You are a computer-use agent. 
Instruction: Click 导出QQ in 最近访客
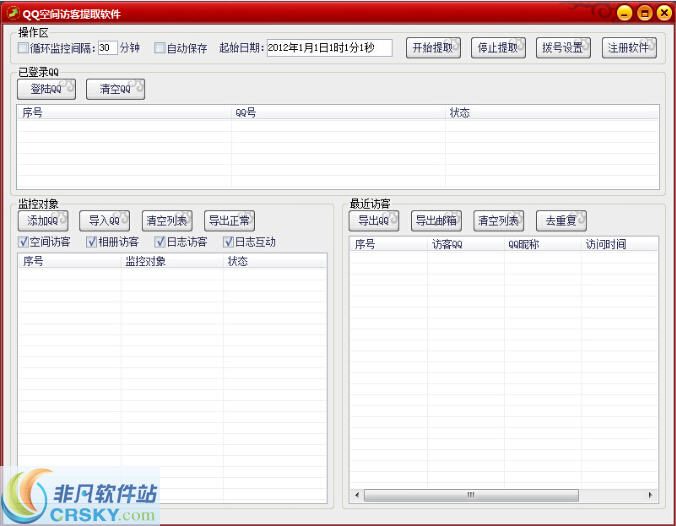point(374,221)
